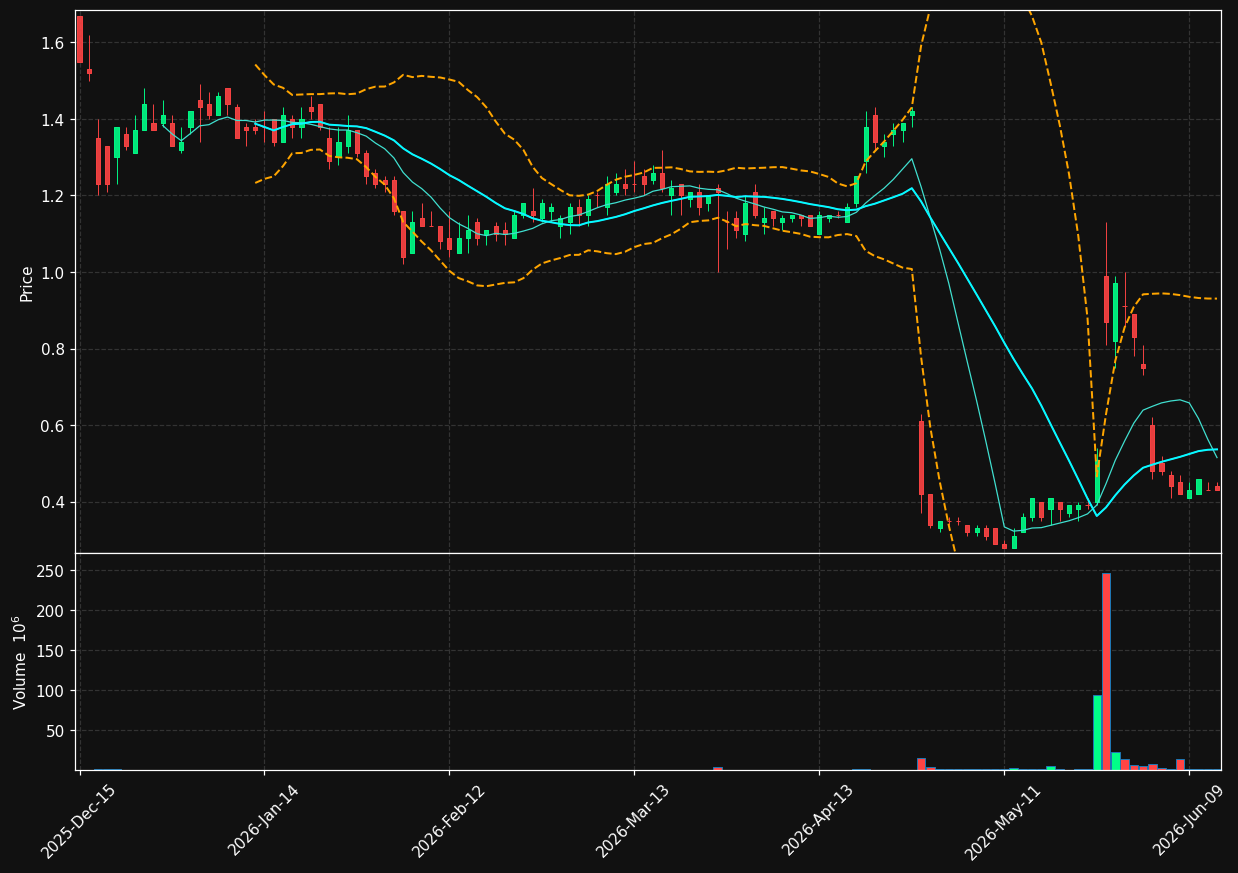
Task: Click the 50 volume axis tick
Action: 57,731
